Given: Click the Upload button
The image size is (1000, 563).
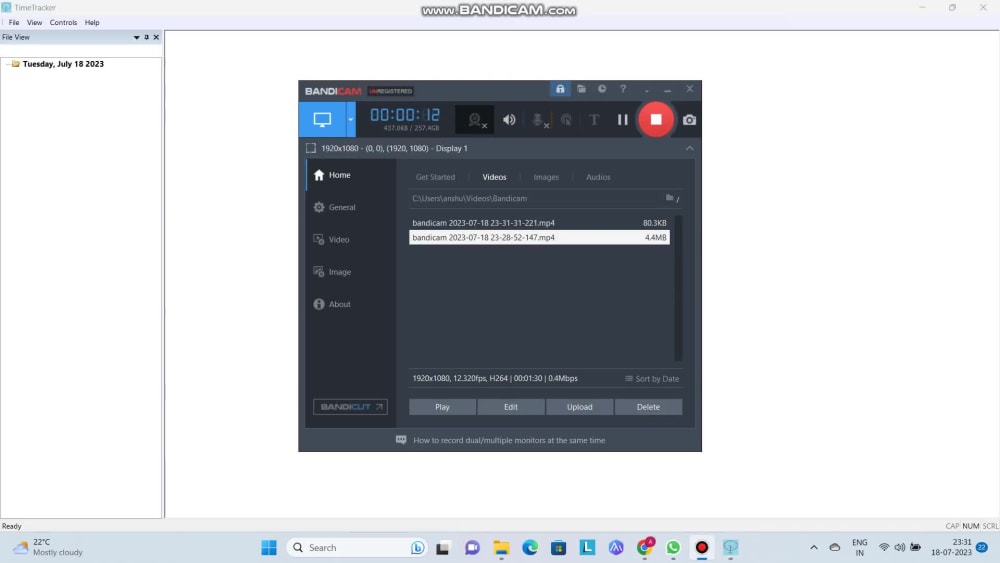Looking at the screenshot, I should 580,407.
